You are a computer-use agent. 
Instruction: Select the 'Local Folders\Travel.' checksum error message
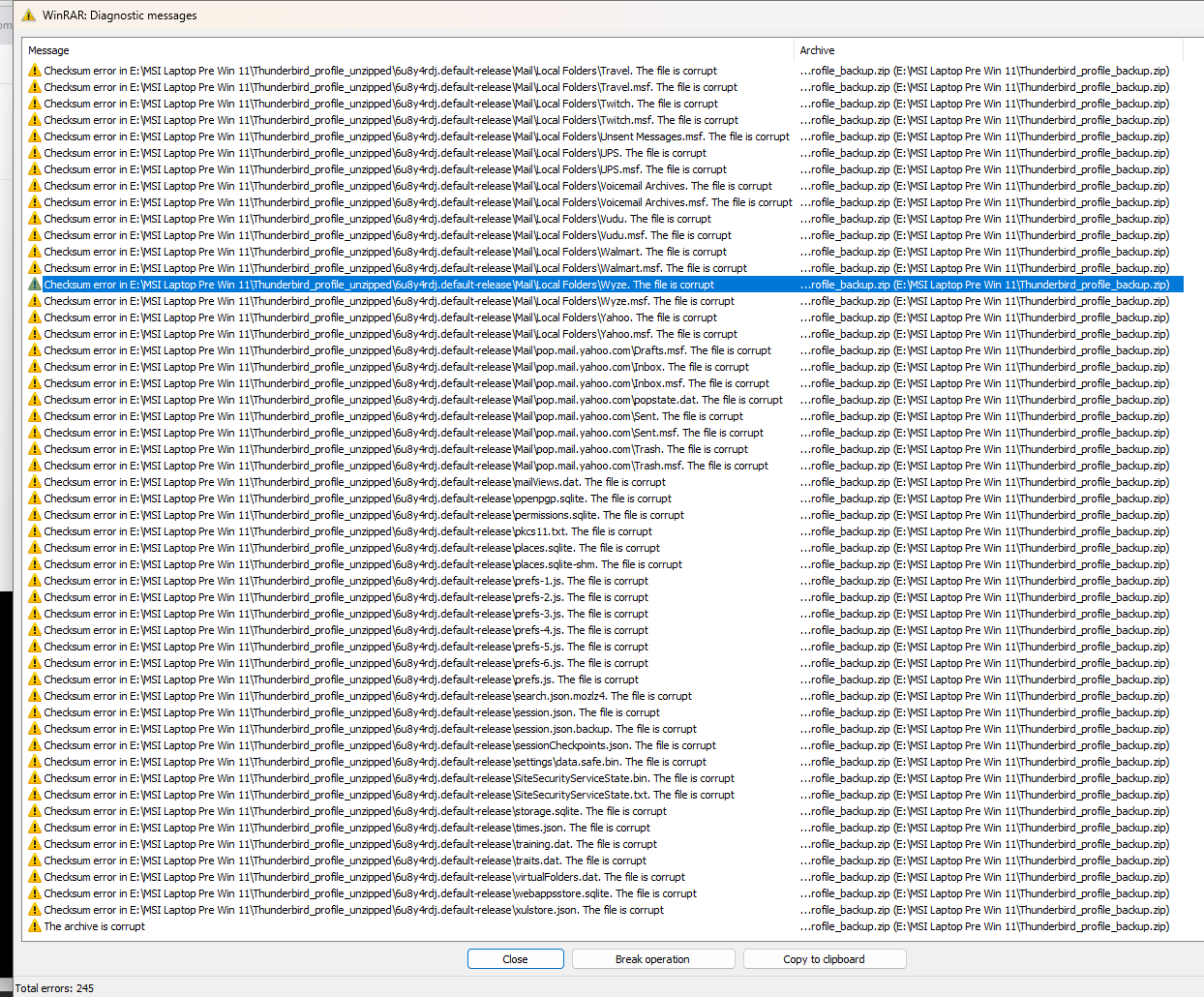coord(380,71)
